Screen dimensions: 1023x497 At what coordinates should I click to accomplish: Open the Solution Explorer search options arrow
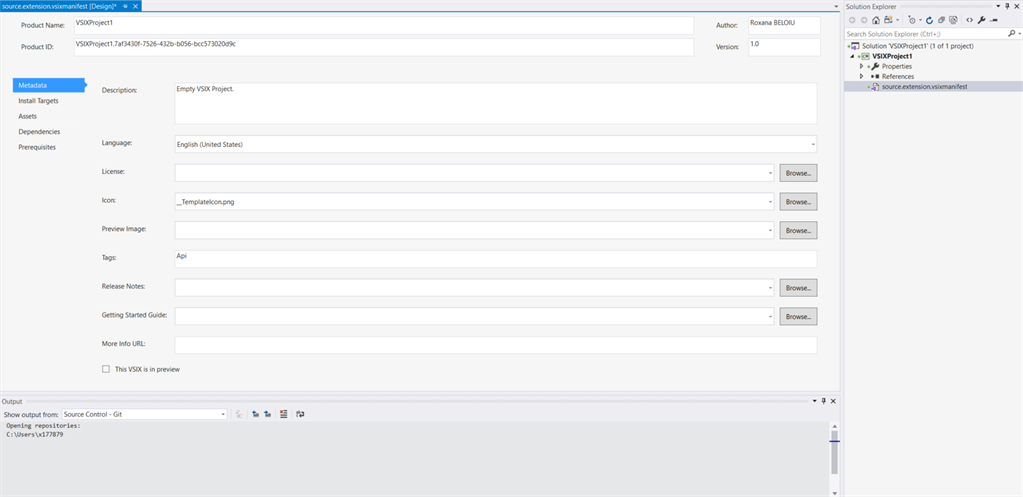(x=1020, y=33)
